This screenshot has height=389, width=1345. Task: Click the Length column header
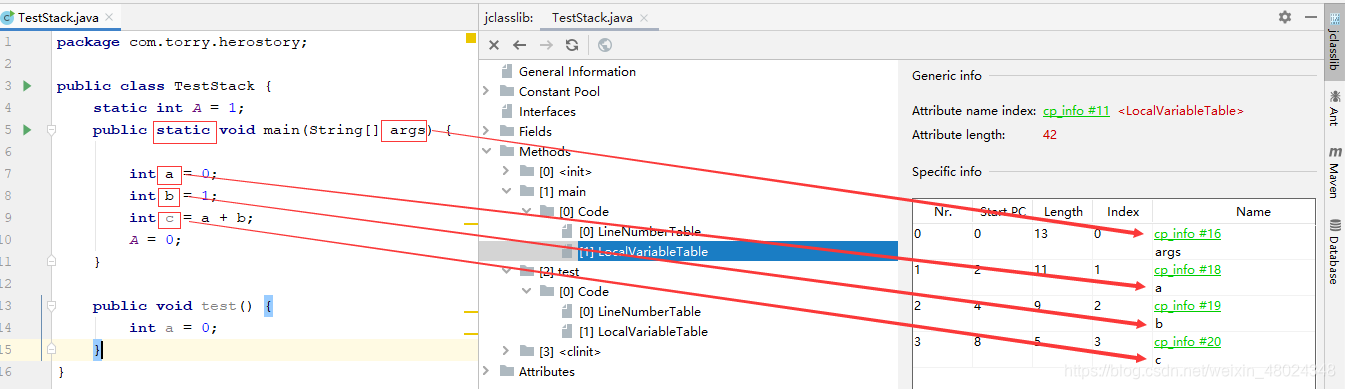pyautogui.click(x=1063, y=211)
